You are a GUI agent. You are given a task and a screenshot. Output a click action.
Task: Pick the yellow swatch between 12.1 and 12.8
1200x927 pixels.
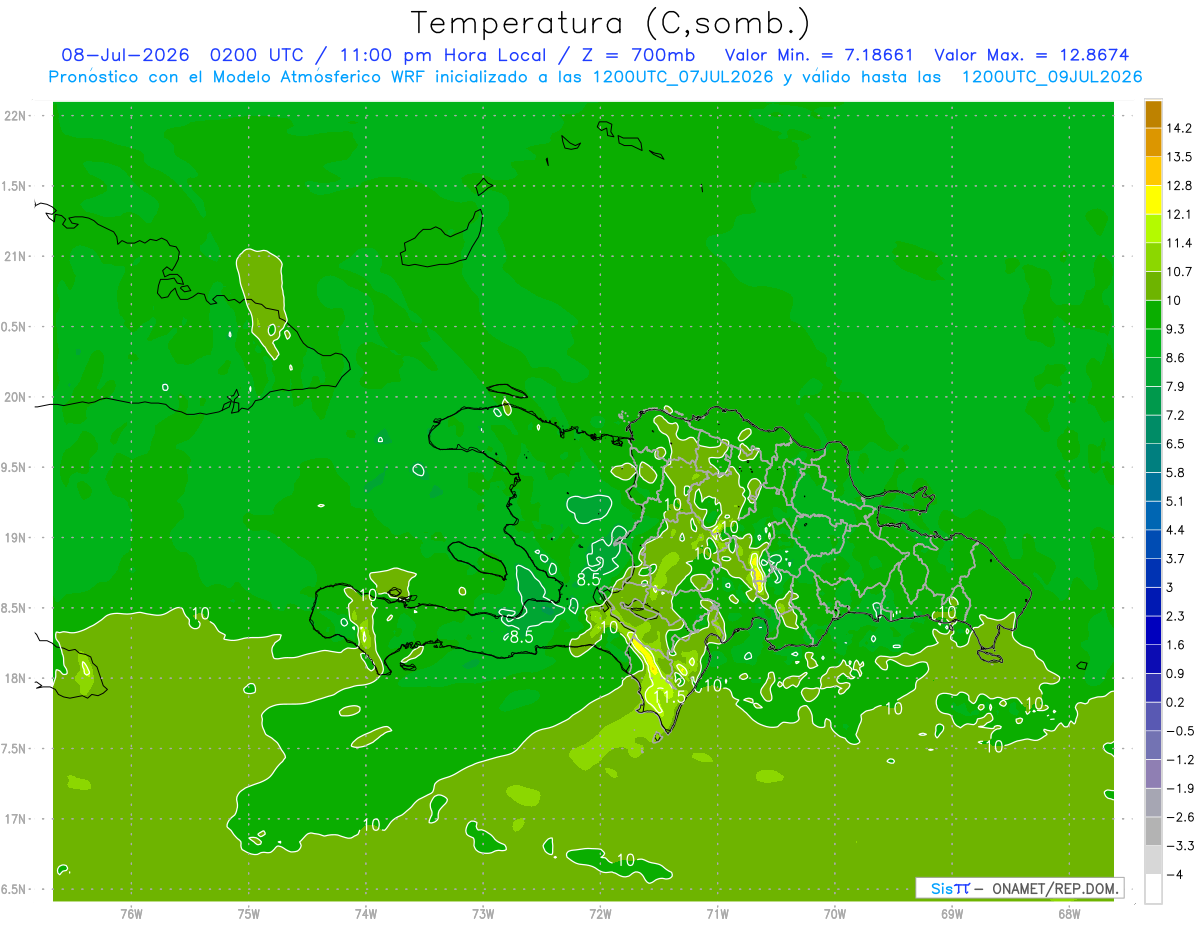[x=1153, y=198]
